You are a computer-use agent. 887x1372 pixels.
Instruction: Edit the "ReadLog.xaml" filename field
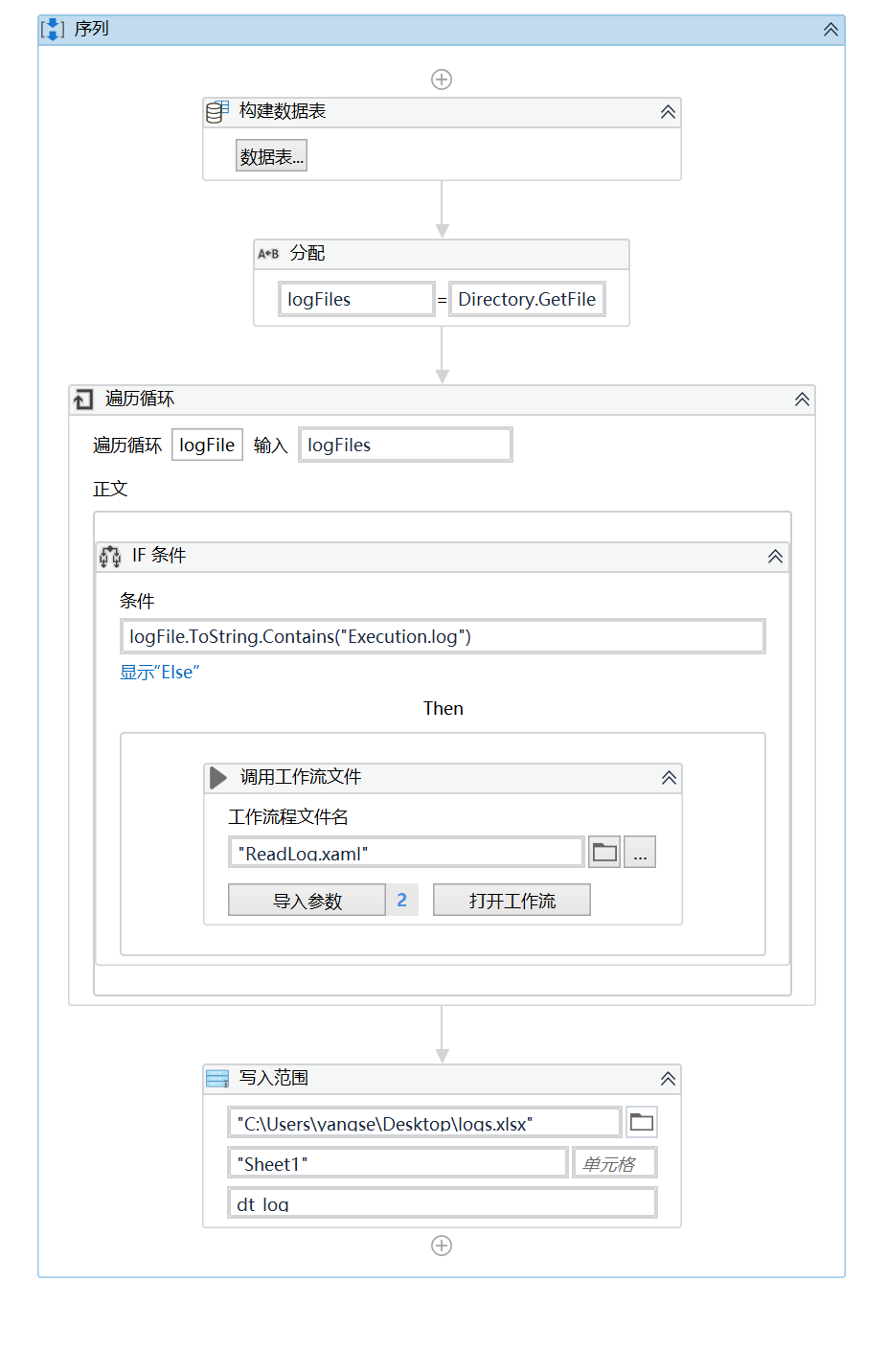406,852
